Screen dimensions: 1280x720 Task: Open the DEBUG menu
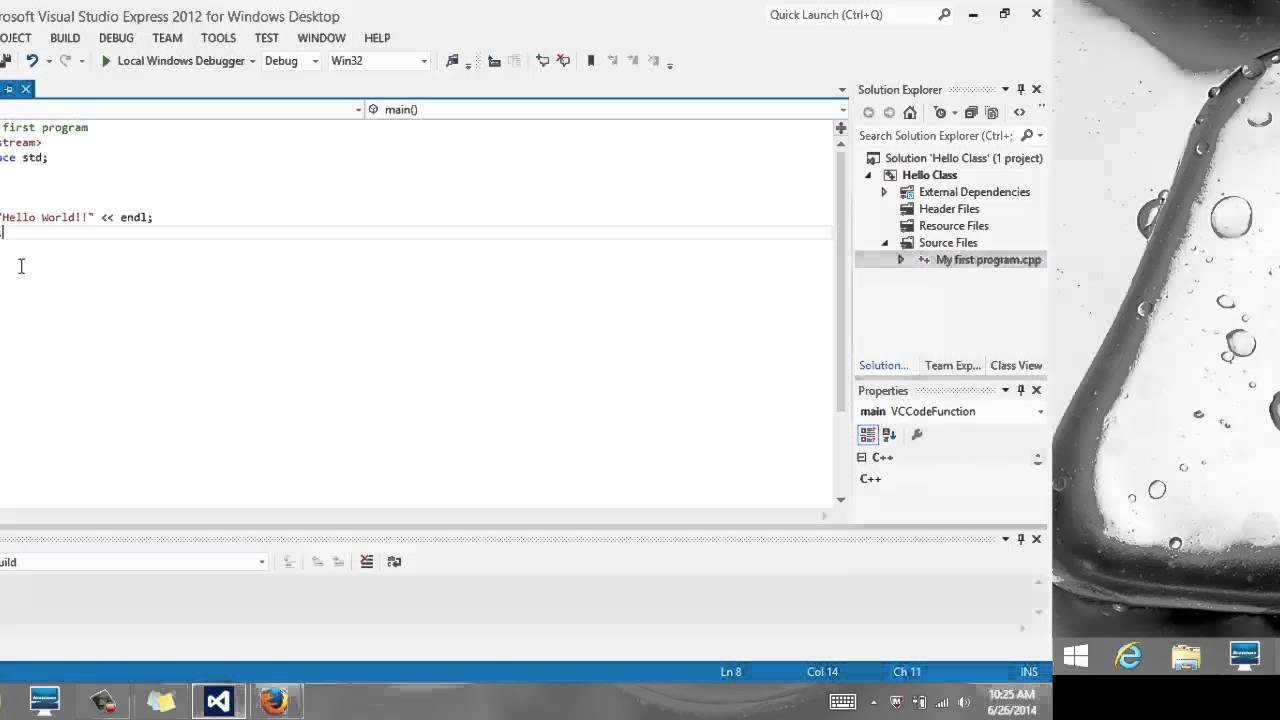[x=116, y=38]
